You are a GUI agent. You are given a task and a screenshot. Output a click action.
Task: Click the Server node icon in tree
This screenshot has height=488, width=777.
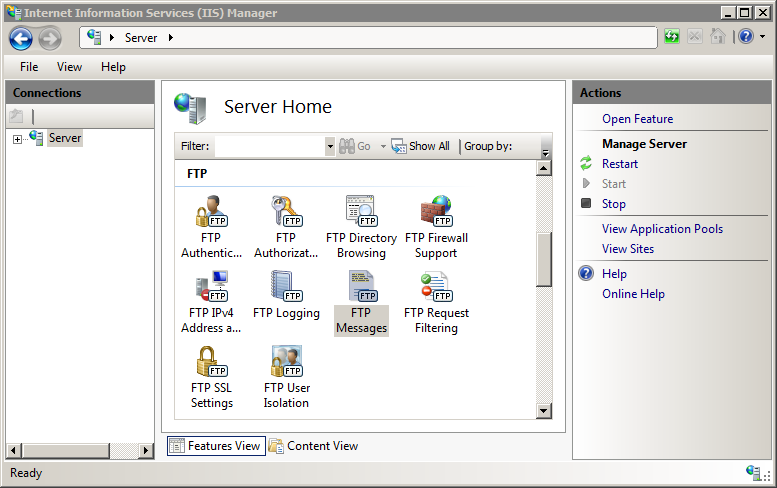click(36, 138)
